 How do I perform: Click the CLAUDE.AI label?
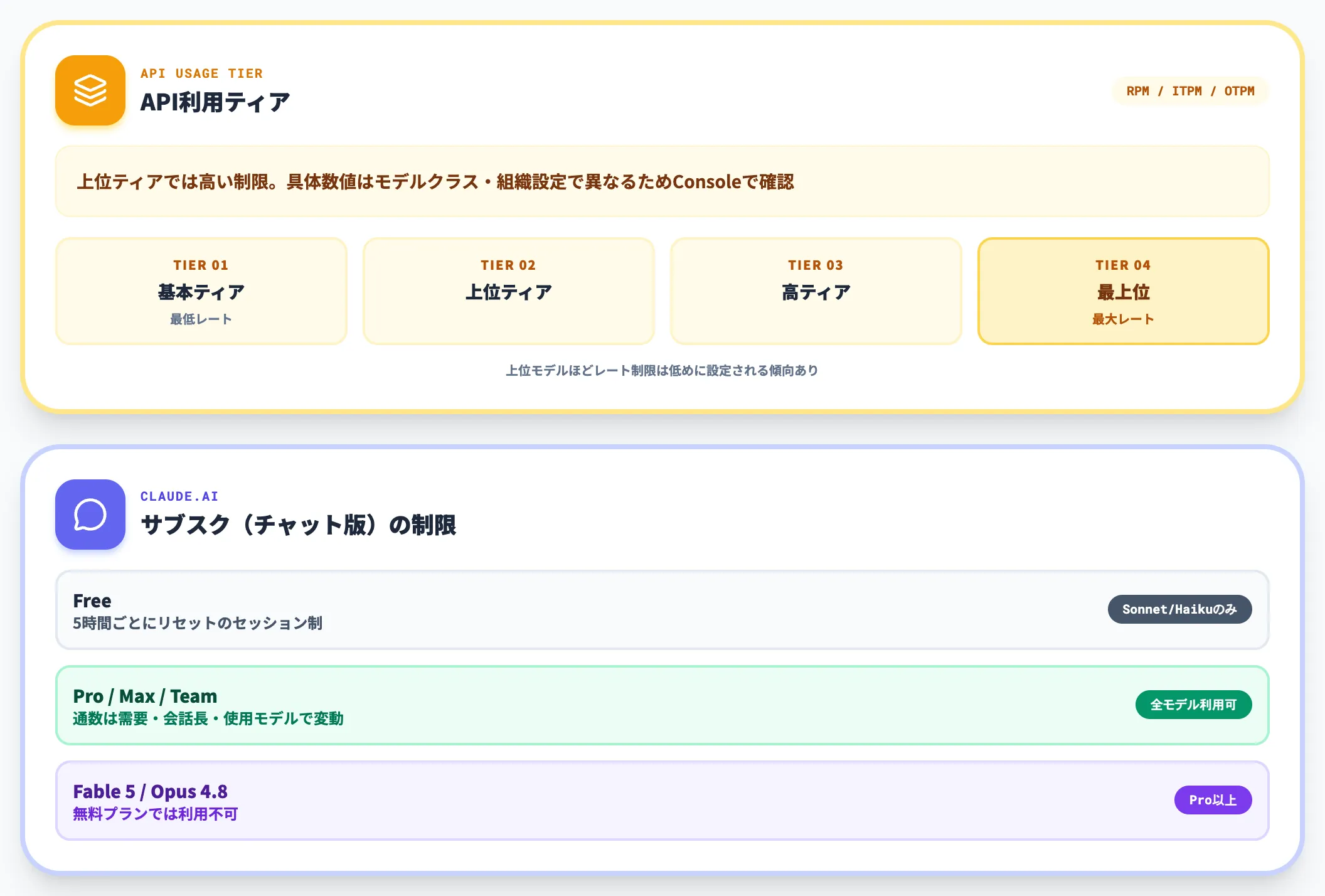click(x=179, y=496)
